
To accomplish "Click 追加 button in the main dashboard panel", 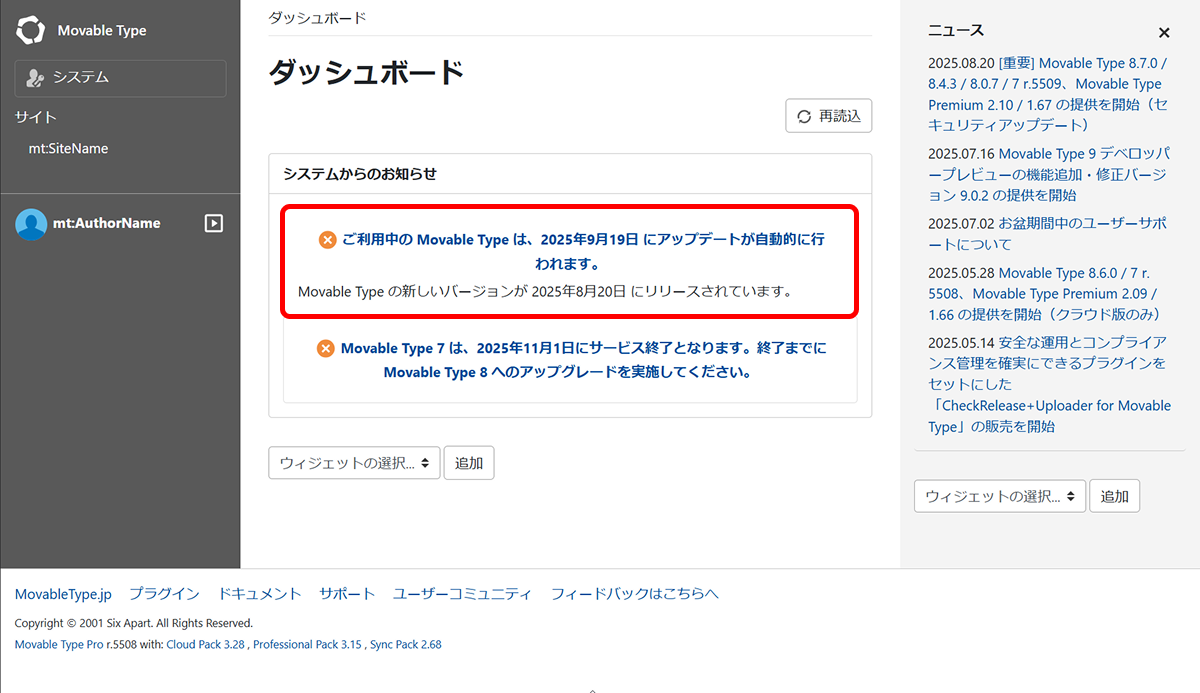I will tap(469, 463).
